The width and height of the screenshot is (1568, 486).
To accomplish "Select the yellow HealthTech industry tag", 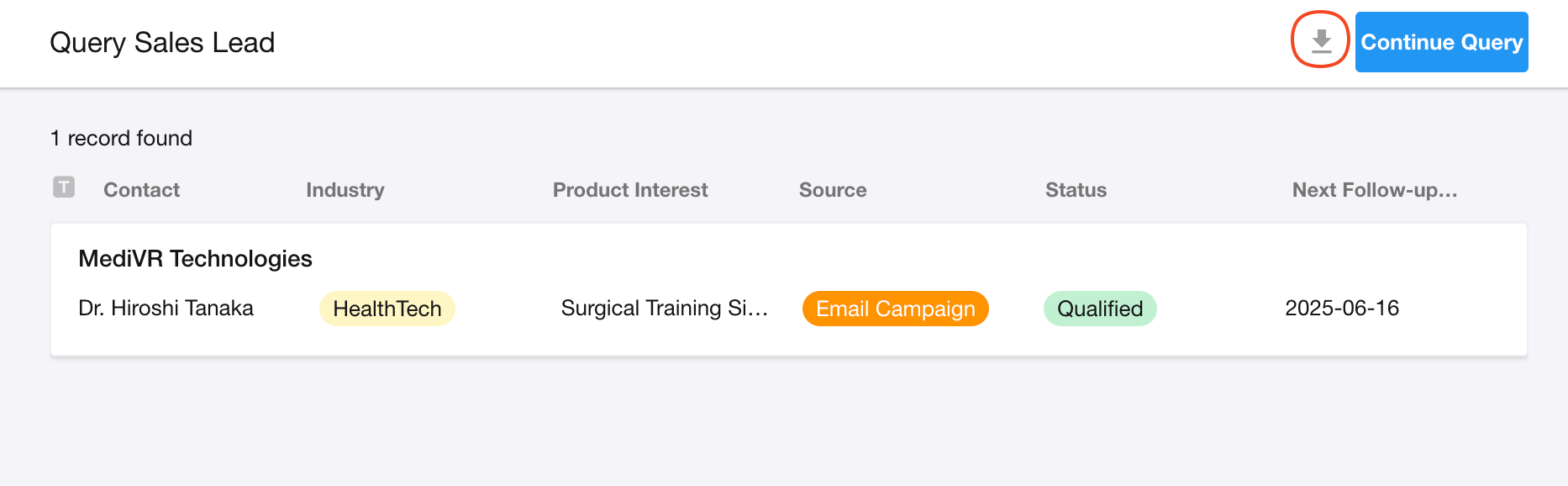I will click(387, 309).
